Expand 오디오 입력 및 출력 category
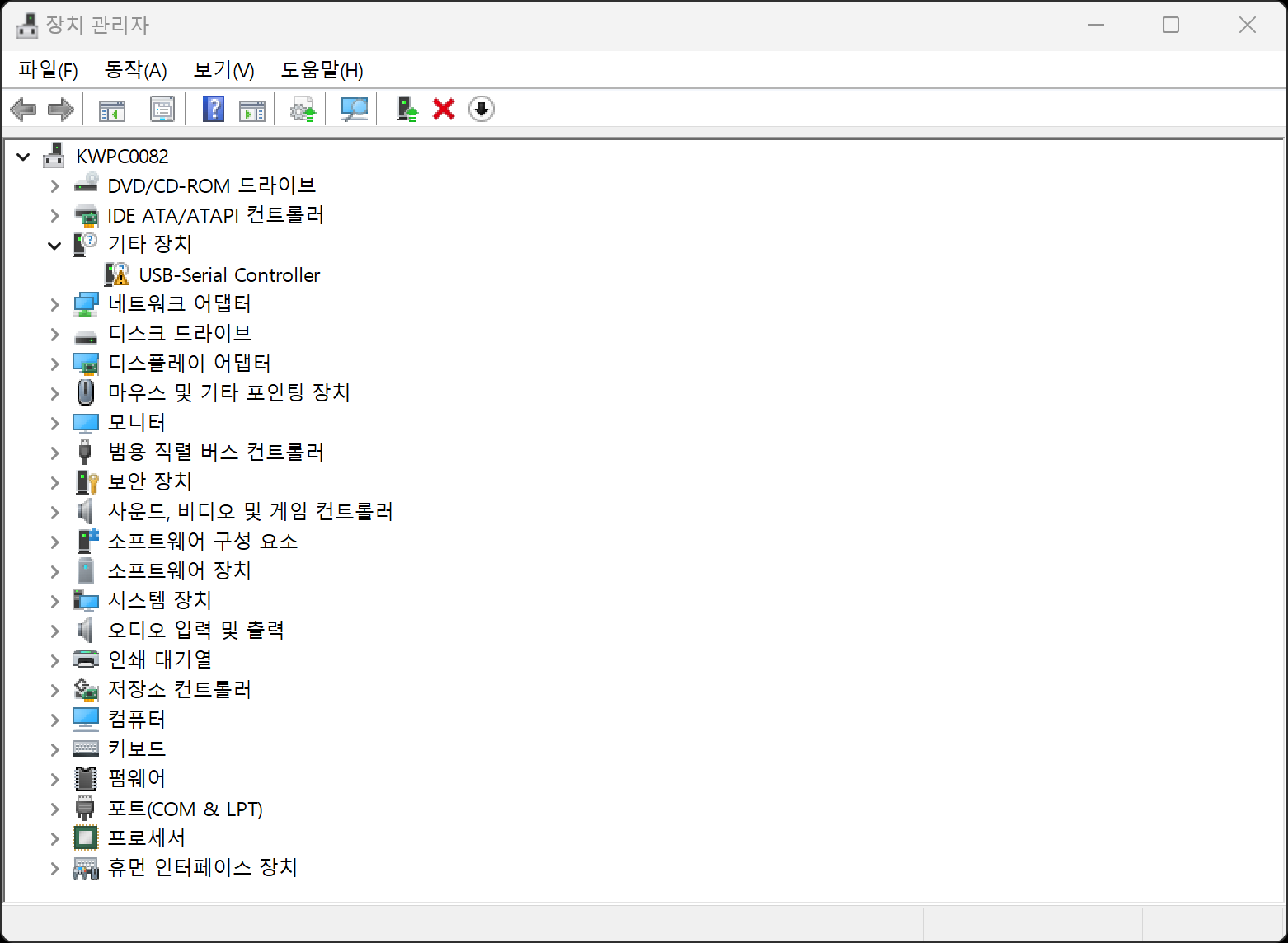1288x943 pixels. click(55, 631)
